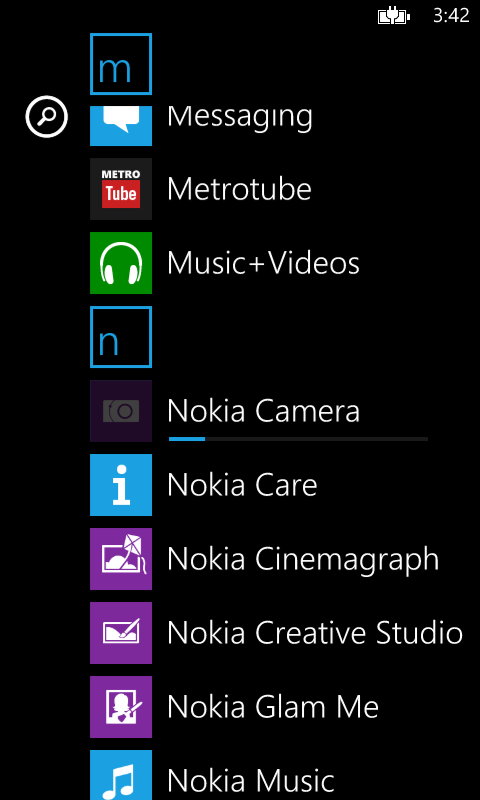Tap the Nokia Creative Studio label
This screenshot has width=480, height=800.
(x=315, y=633)
